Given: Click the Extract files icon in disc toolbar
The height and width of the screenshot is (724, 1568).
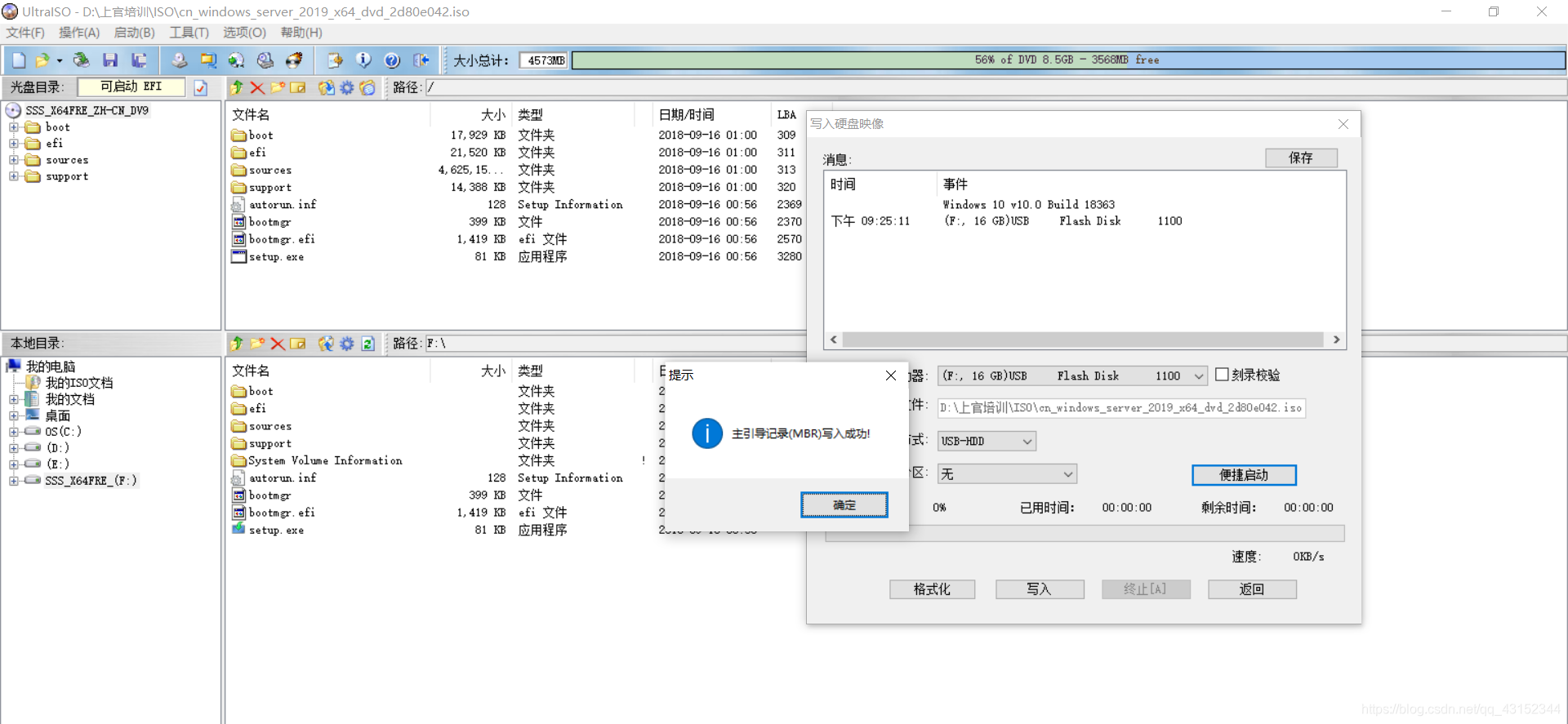Looking at the screenshot, I should point(326,87).
